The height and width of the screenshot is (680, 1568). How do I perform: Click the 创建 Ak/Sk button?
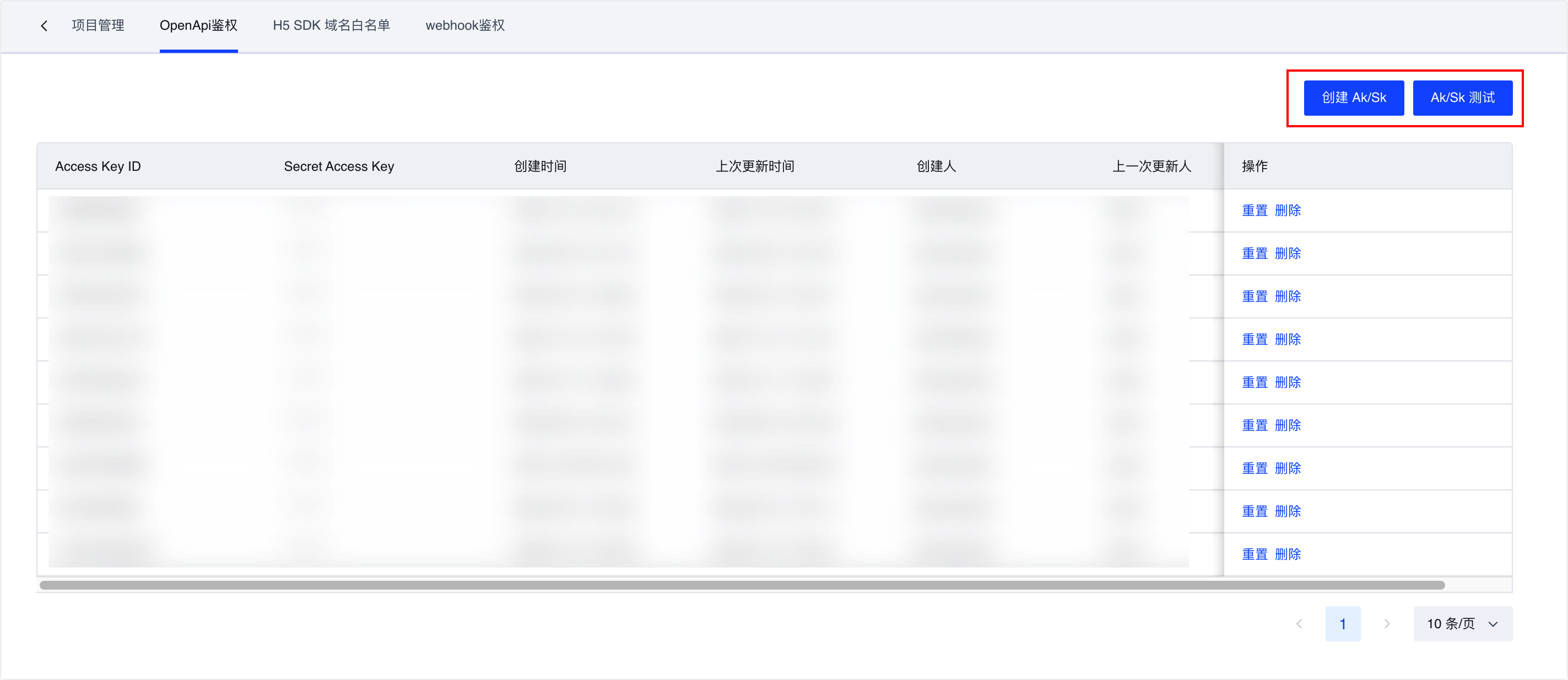1354,98
